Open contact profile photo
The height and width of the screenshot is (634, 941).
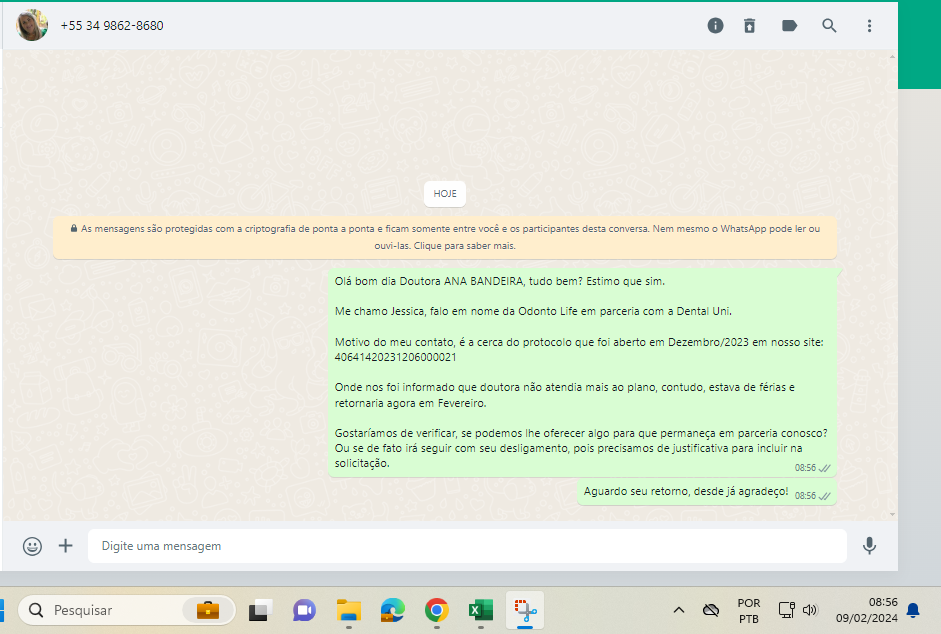point(32,25)
